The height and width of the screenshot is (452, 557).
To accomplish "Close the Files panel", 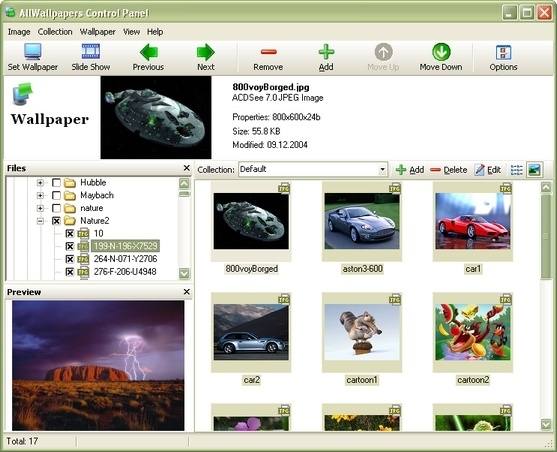I will coord(186,168).
